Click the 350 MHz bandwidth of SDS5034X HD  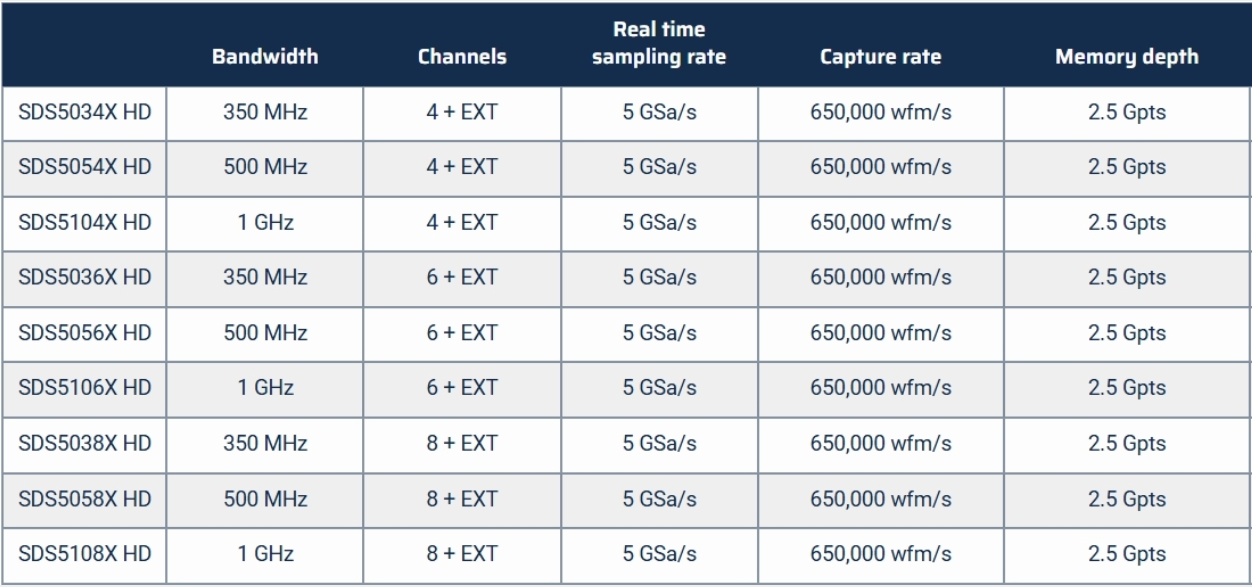[x=265, y=113]
